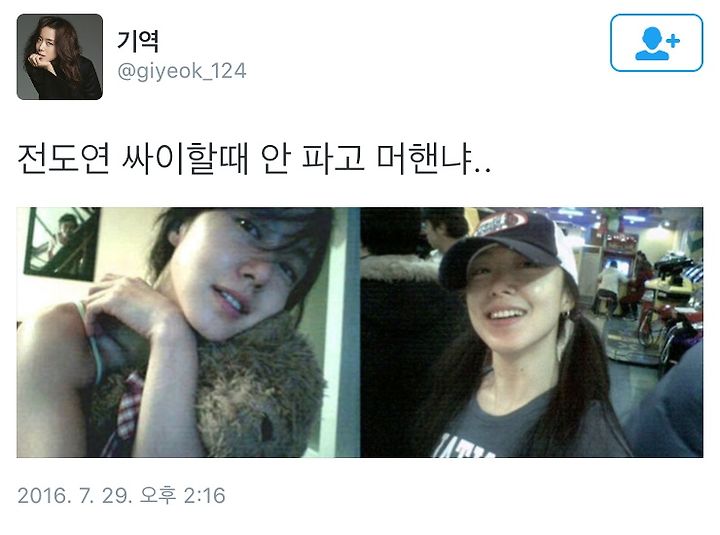Open the right photo with baseball cap
Image resolution: width=720 pixels, height=535 pixels.
click(x=532, y=332)
